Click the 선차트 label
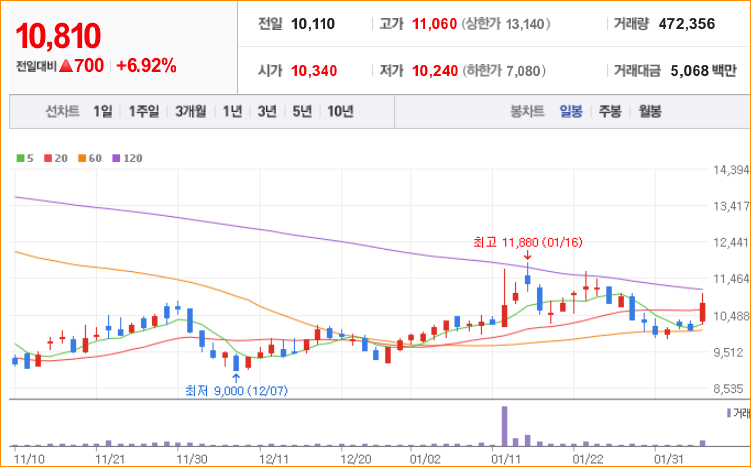Screen dimensions: 751x467 click(x=62, y=112)
